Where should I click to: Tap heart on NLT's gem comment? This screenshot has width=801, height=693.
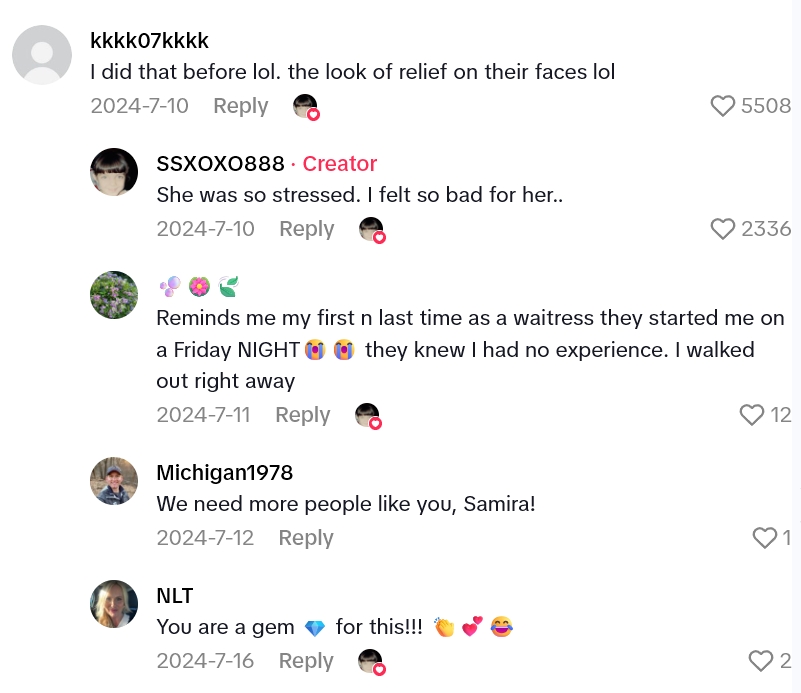click(x=761, y=661)
